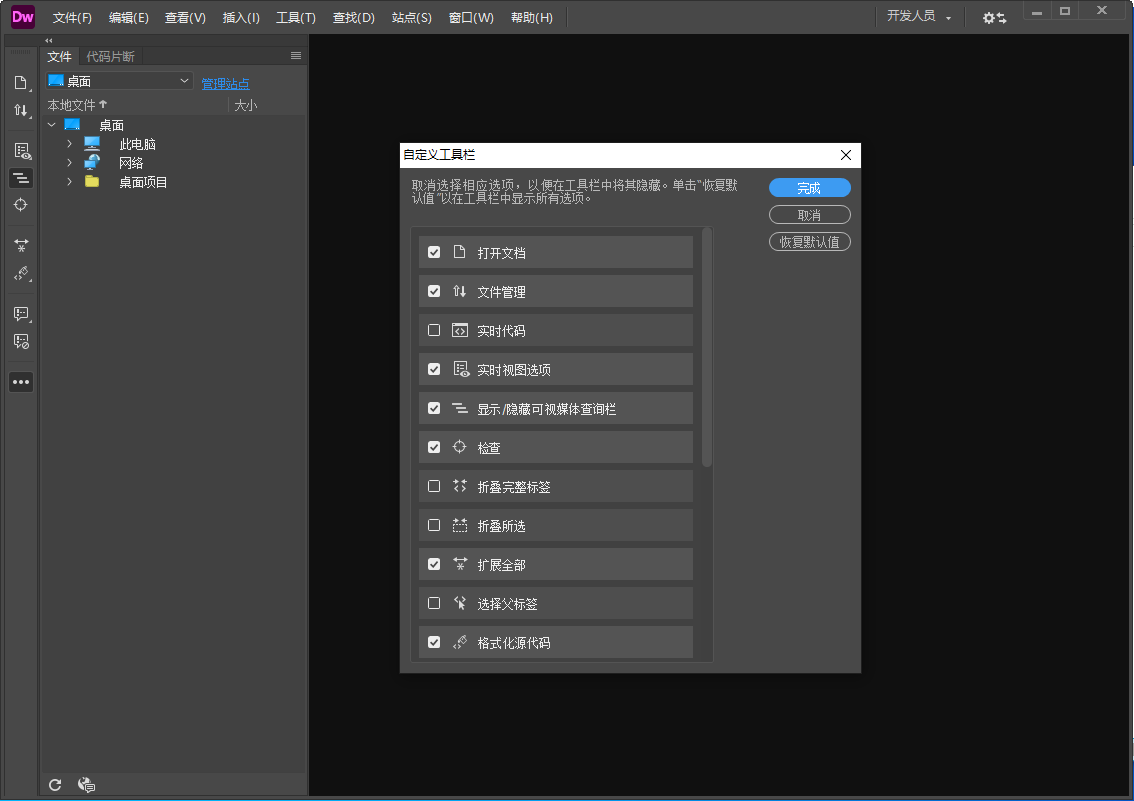
Task: Open the 插入(I) menu
Action: pyautogui.click(x=241, y=17)
